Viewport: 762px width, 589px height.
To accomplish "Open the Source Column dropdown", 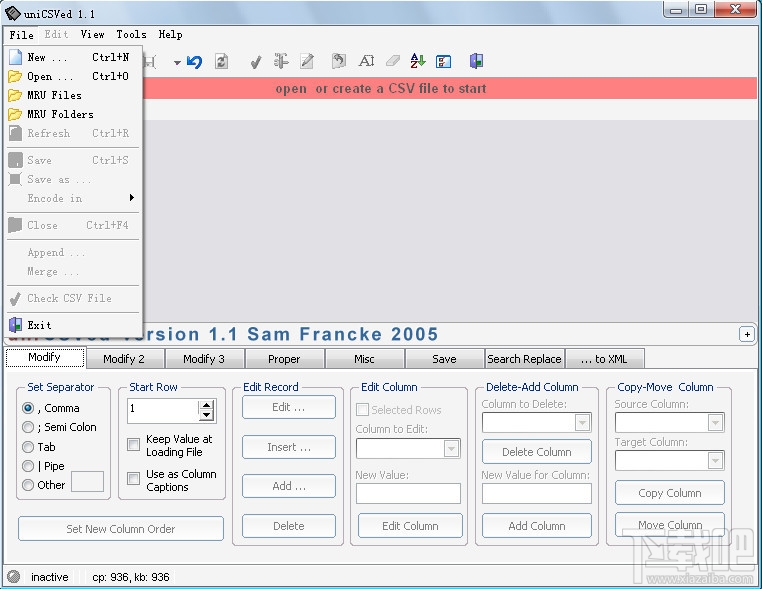I will click(715, 422).
